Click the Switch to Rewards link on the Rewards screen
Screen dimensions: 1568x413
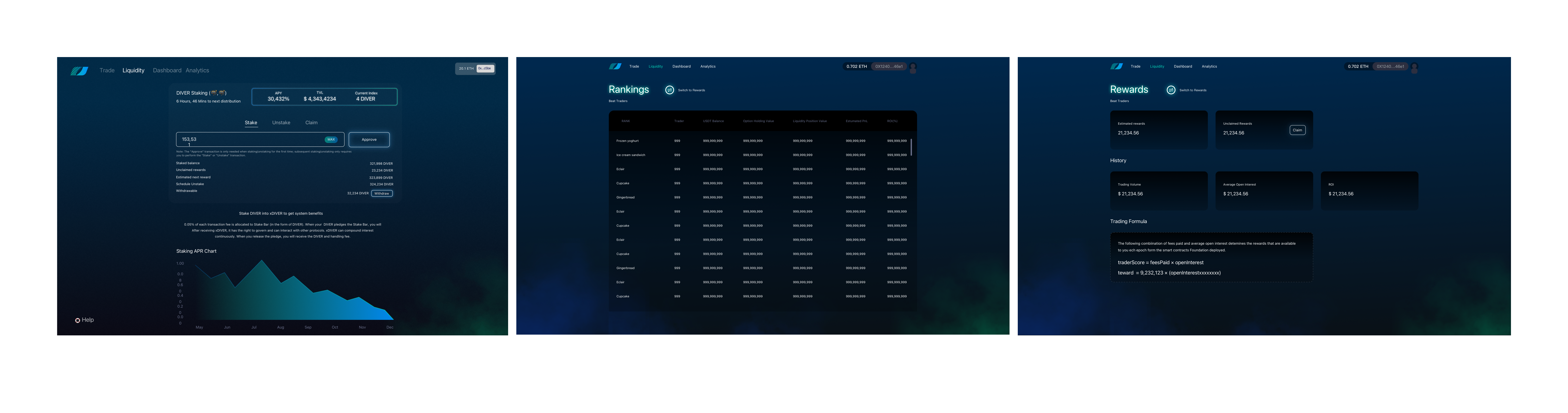1193,90
